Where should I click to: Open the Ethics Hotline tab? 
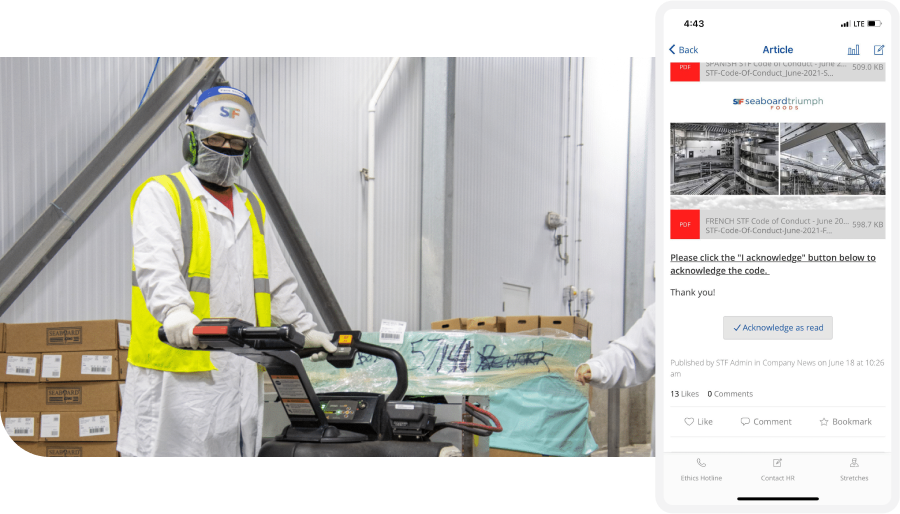pos(701,469)
